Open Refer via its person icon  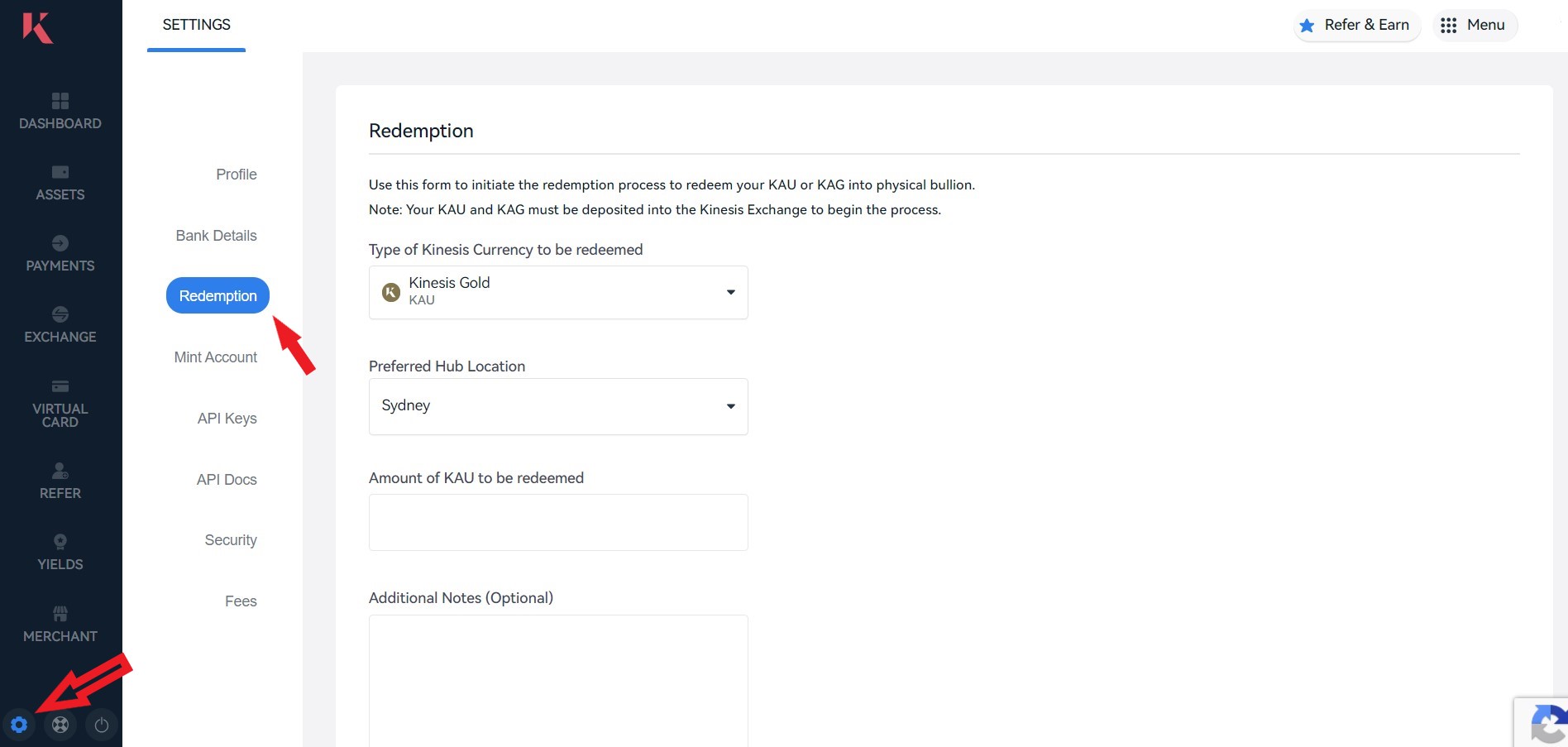60,471
